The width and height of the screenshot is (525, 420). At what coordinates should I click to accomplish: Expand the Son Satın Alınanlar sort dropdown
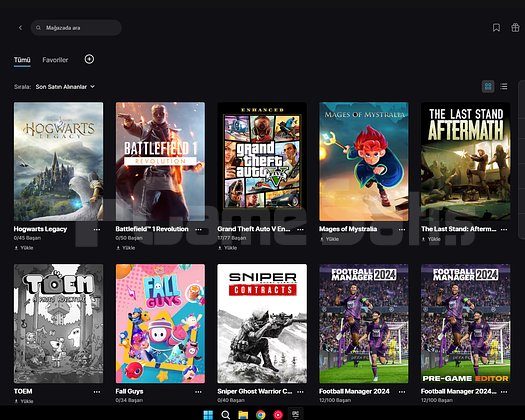click(65, 87)
